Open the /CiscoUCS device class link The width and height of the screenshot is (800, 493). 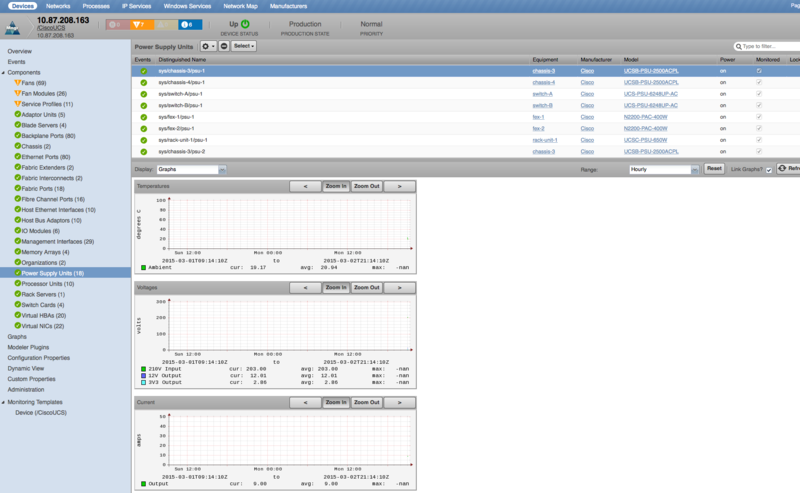tap(51, 28)
